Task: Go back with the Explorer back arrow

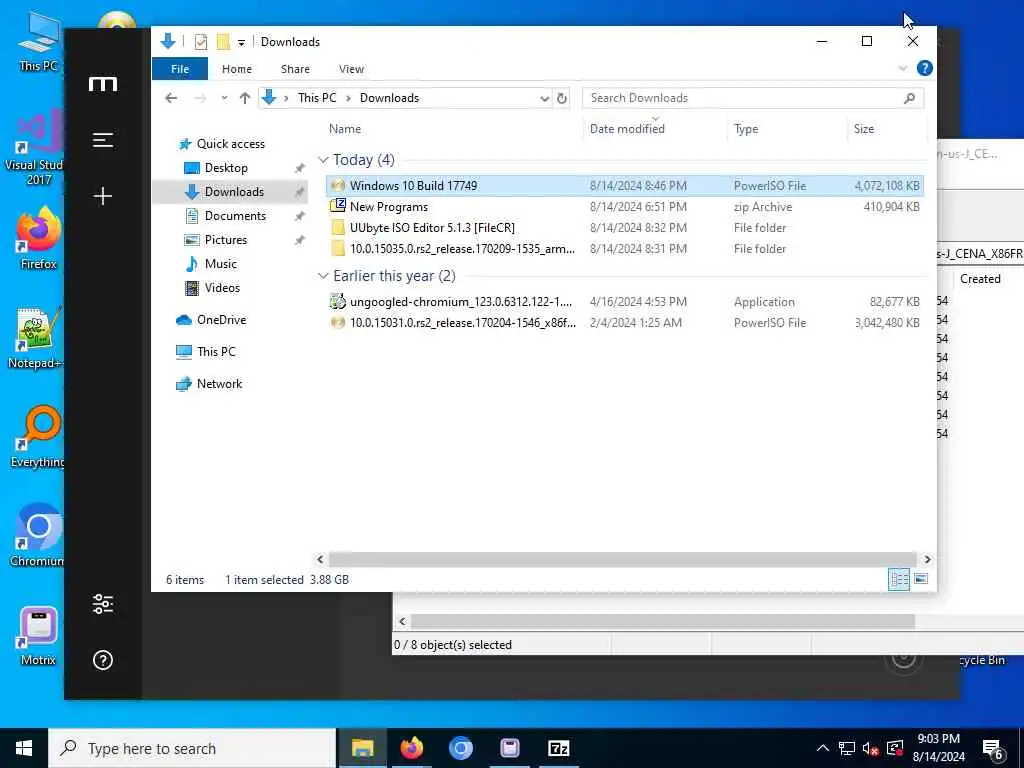Action: pyautogui.click(x=171, y=98)
